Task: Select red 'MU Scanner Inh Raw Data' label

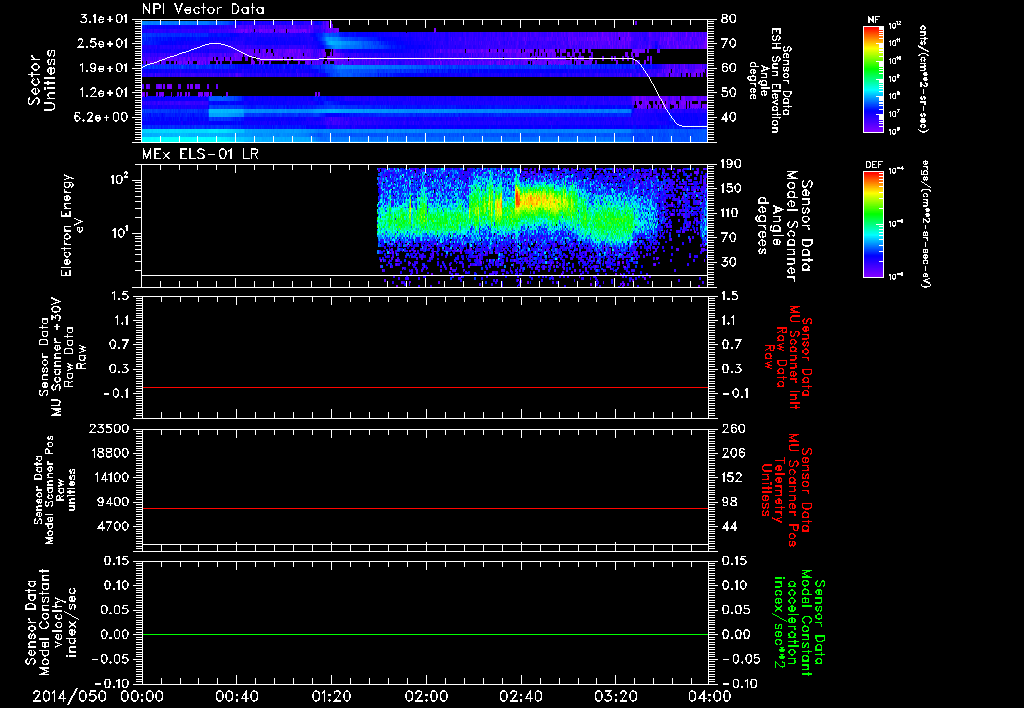Action: click(788, 357)
